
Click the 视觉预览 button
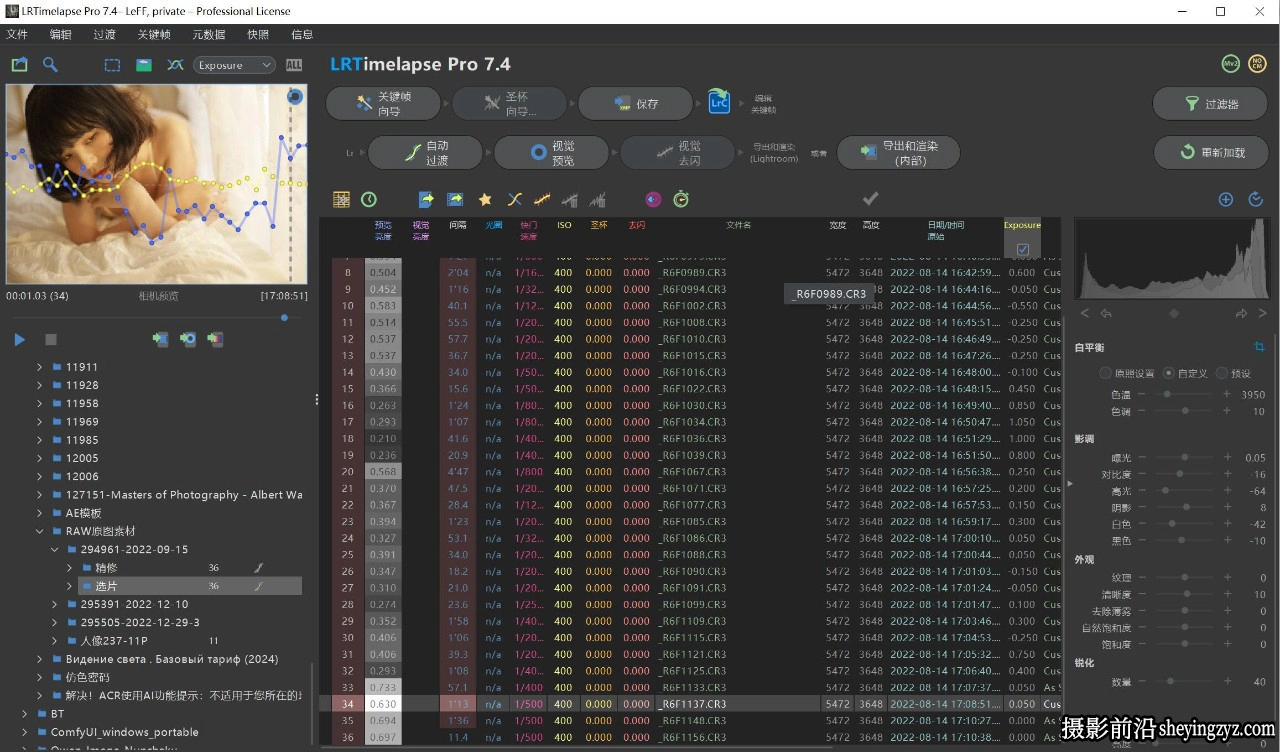[551, 153]
